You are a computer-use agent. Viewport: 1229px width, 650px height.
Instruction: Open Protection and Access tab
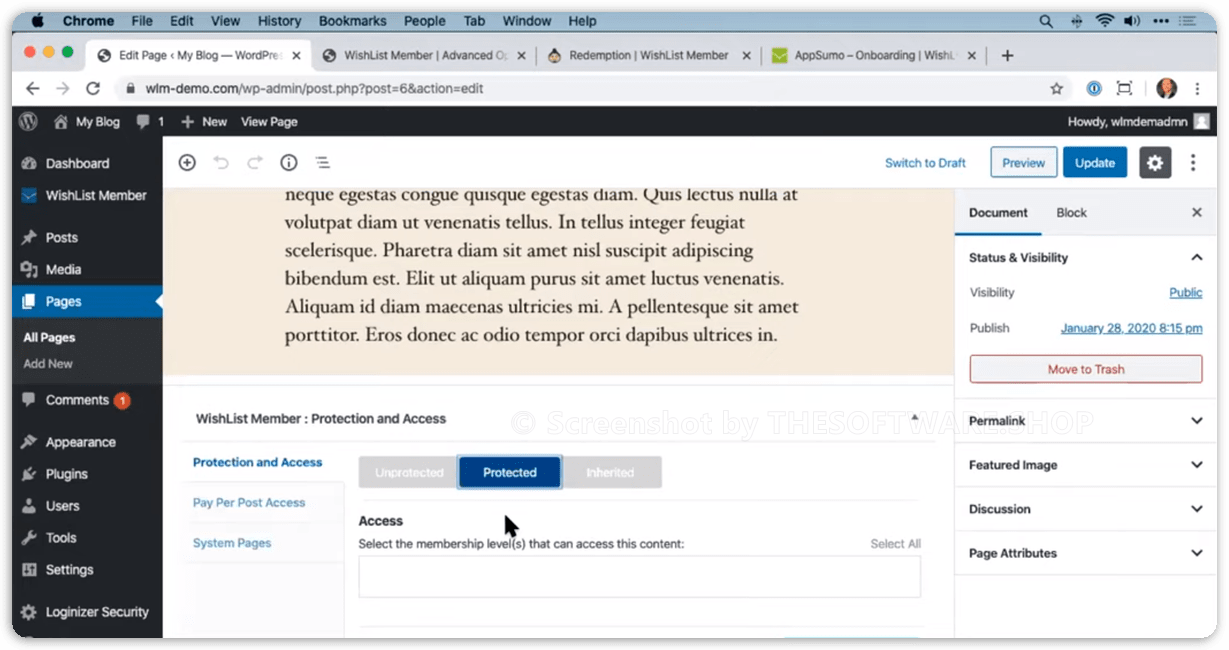click(x=257, y=462)
